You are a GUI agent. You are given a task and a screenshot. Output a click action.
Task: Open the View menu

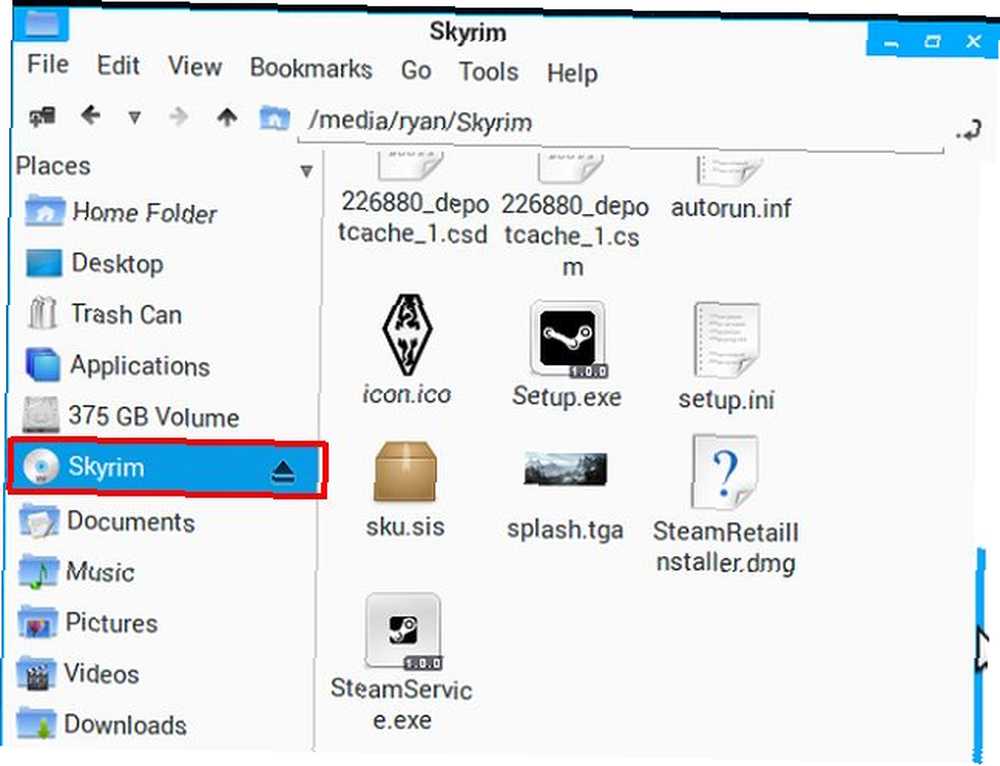coord(195,66)
